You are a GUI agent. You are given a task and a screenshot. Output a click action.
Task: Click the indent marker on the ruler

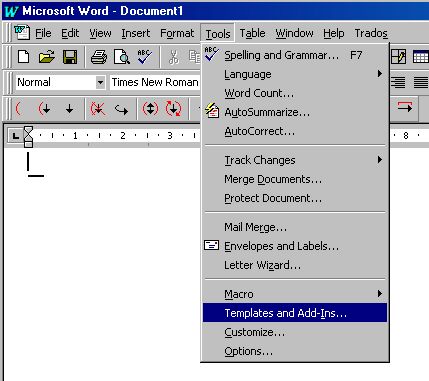click(28, 137)
